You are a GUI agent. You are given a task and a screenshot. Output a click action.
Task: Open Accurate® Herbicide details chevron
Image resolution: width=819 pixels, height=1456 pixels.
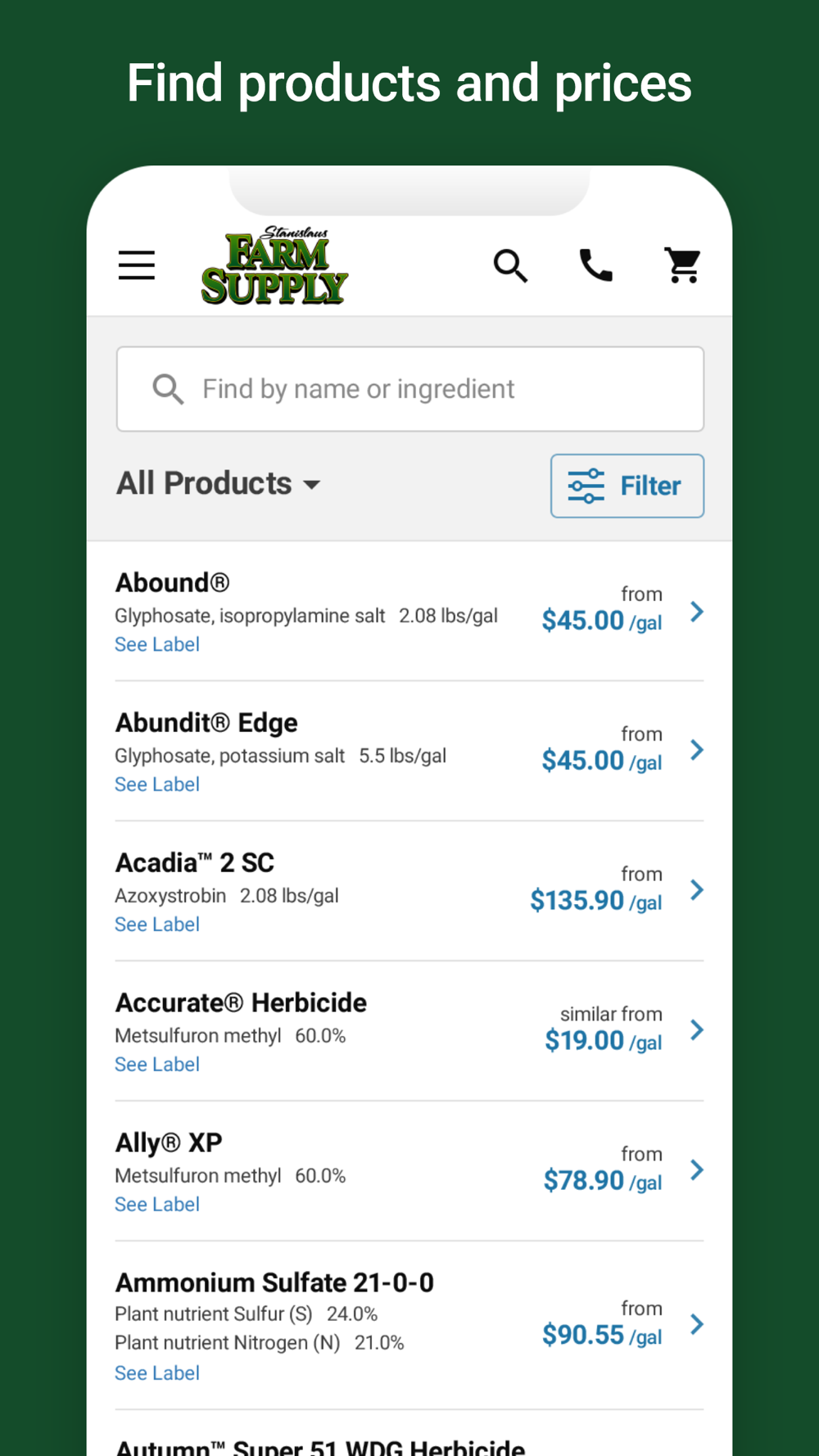click(697, 1030)
